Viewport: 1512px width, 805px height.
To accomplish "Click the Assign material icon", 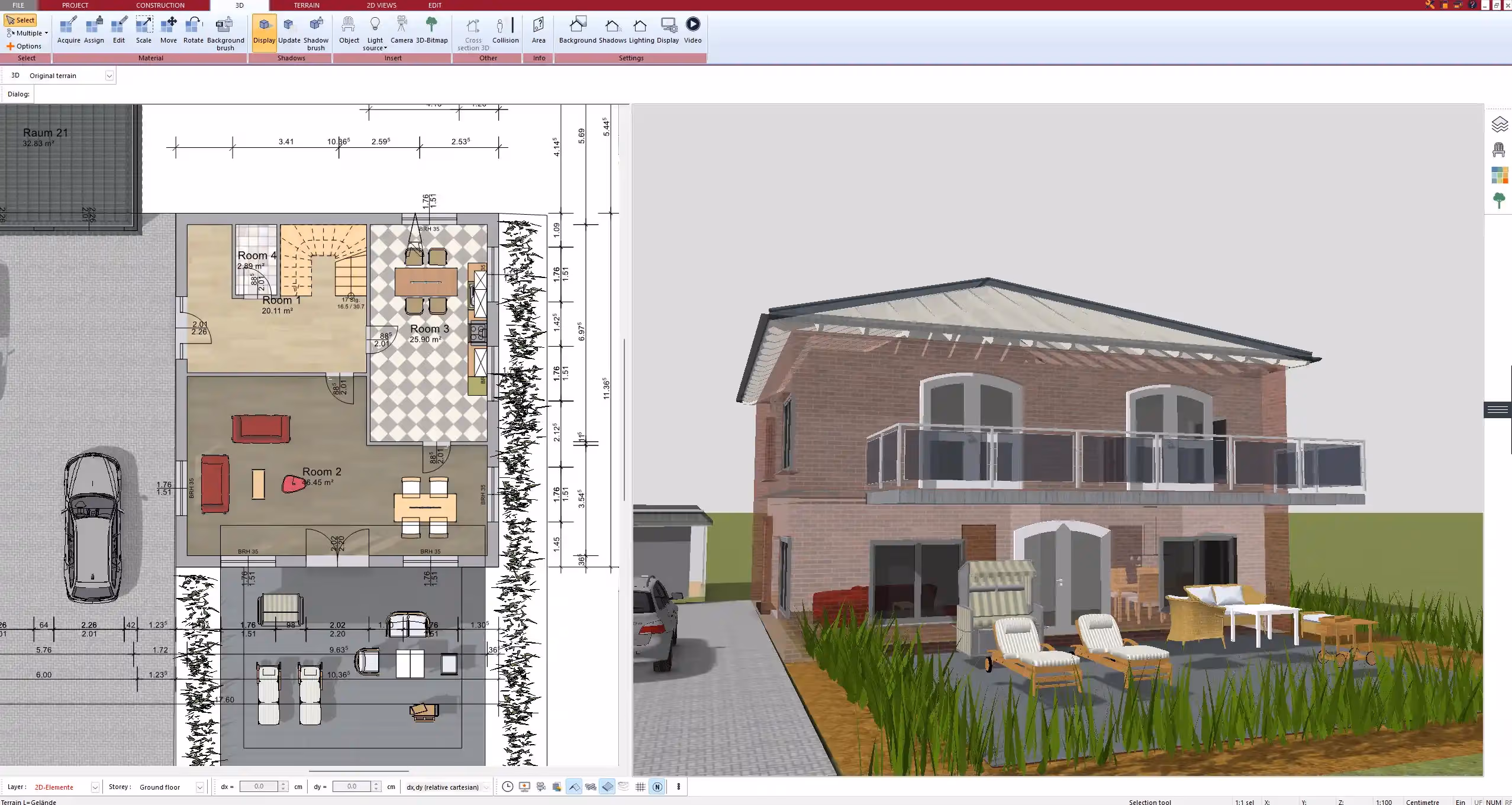I will 94,30.
